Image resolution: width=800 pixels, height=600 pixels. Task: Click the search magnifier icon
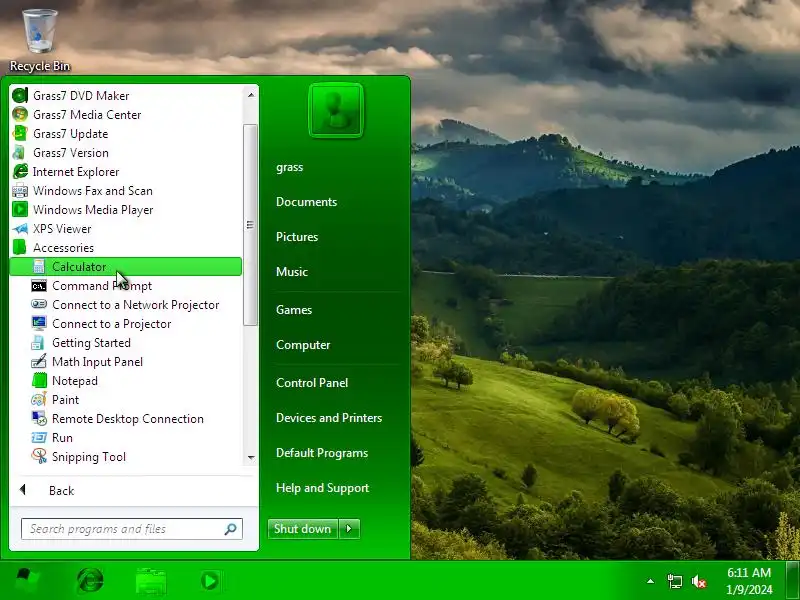click(231, 529)
